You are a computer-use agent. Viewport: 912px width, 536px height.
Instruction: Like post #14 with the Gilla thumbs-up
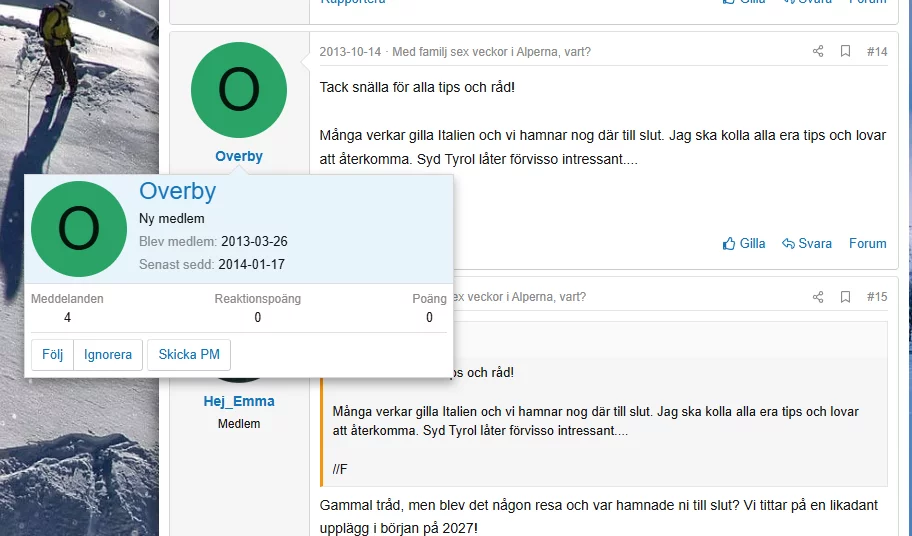(743, 243)
